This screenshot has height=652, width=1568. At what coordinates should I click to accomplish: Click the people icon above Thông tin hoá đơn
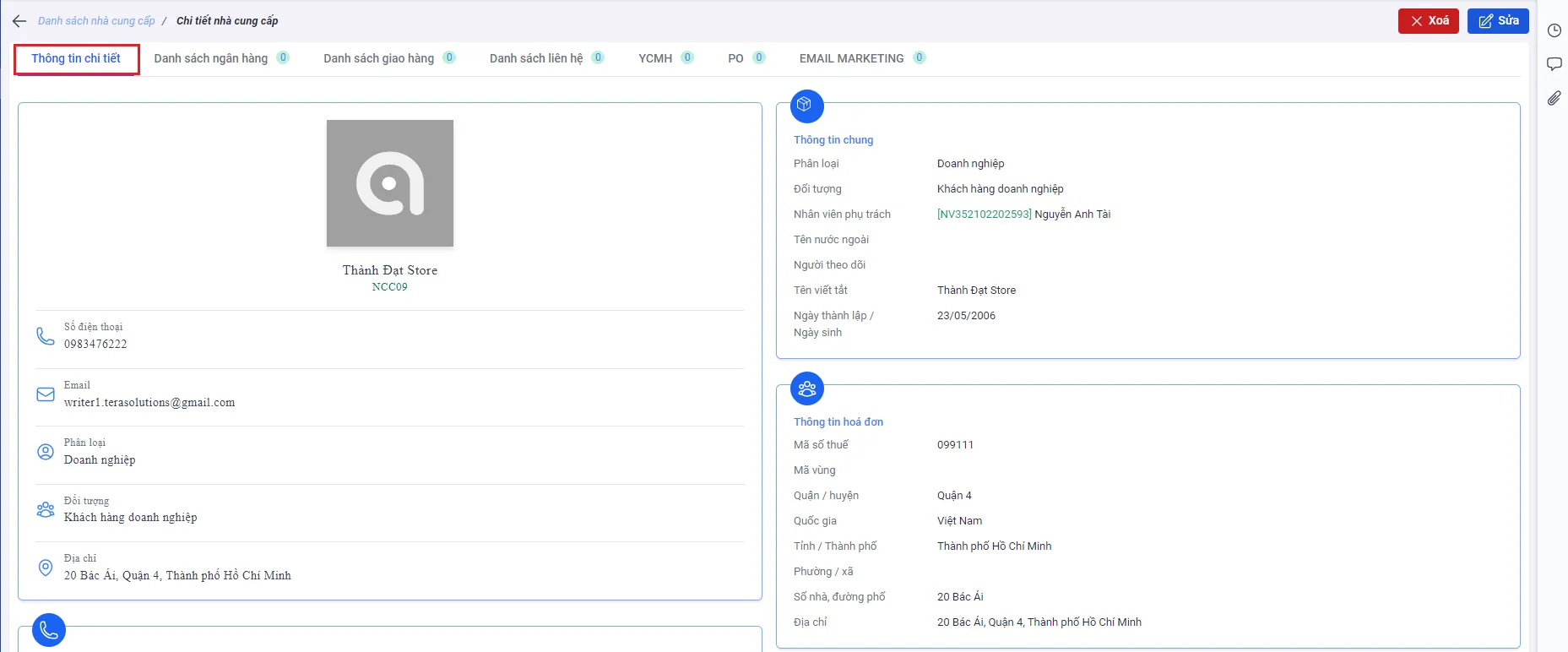coord(806,388)
